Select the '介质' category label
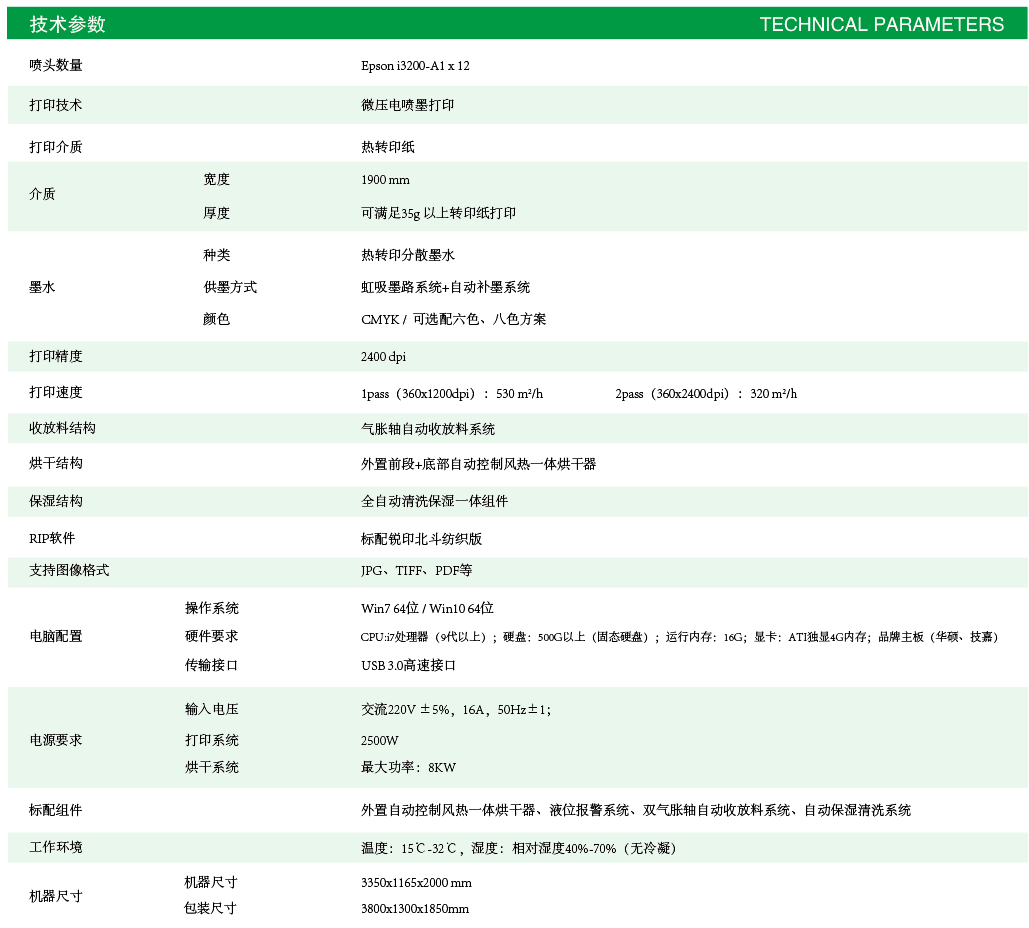 43,194
